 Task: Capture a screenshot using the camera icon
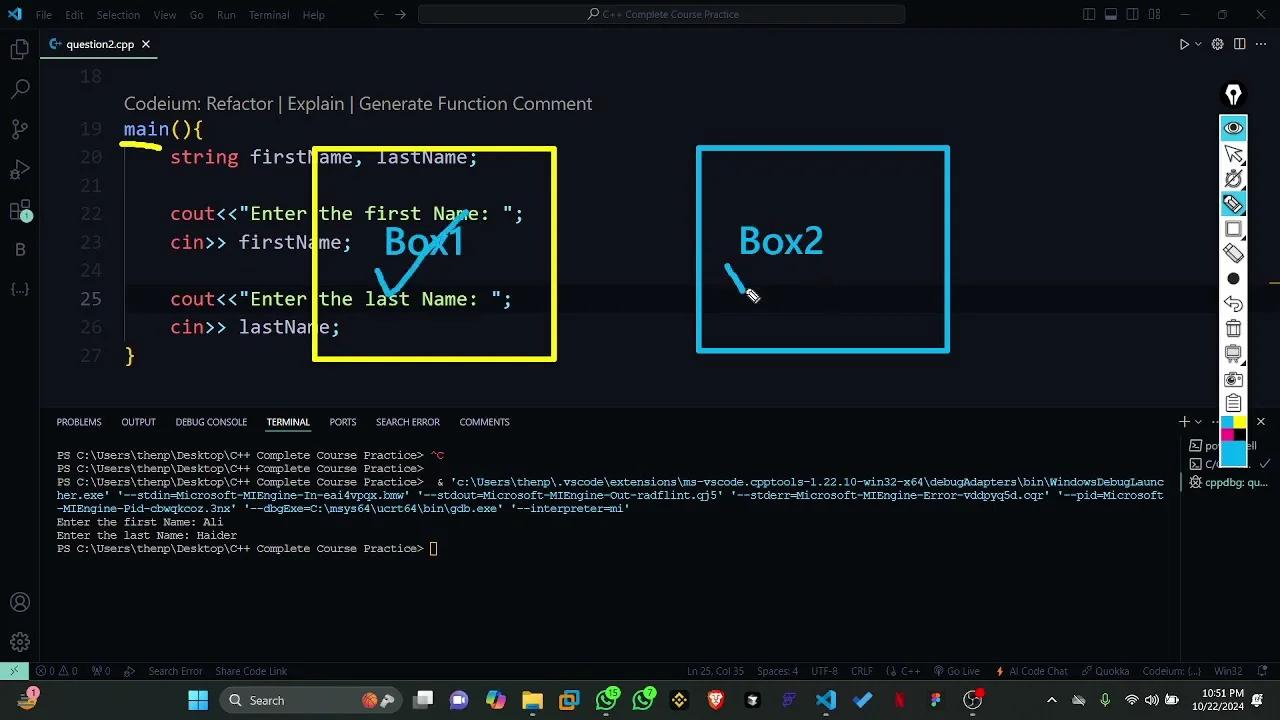click(x=1233, y=378)
